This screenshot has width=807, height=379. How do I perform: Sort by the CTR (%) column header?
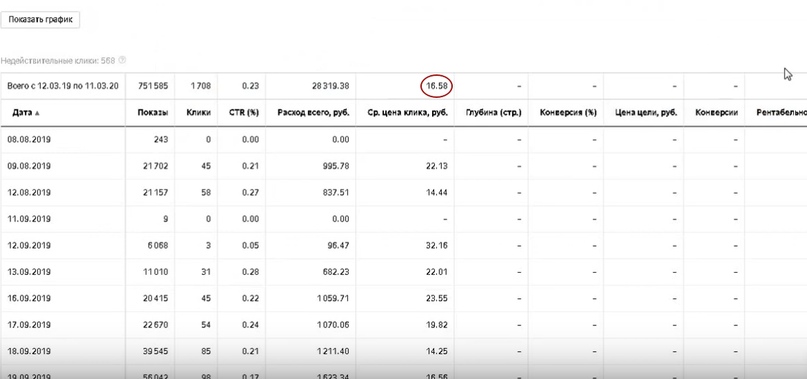[244, 113]
